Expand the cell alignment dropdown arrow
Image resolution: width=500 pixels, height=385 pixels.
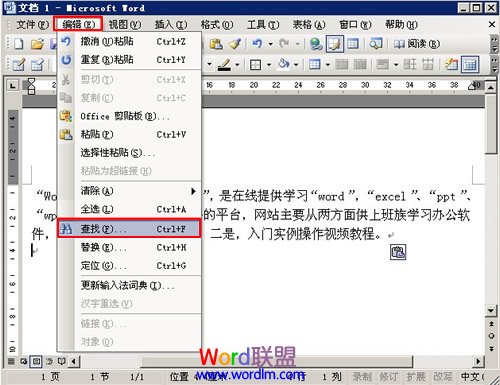pos(396,64)
